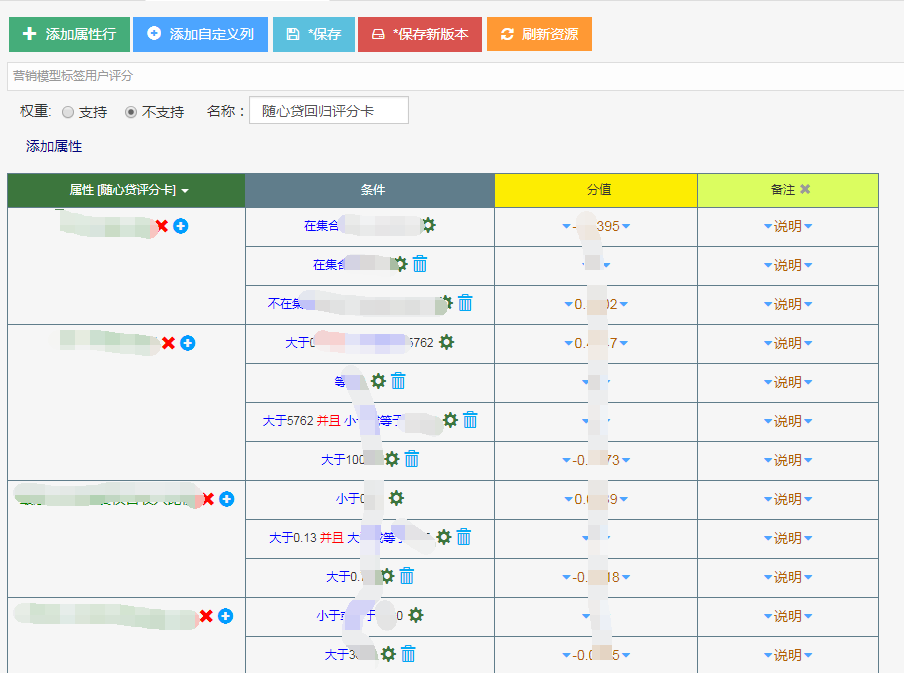Remove the 备注 column via its X icon

click(805, 189)
